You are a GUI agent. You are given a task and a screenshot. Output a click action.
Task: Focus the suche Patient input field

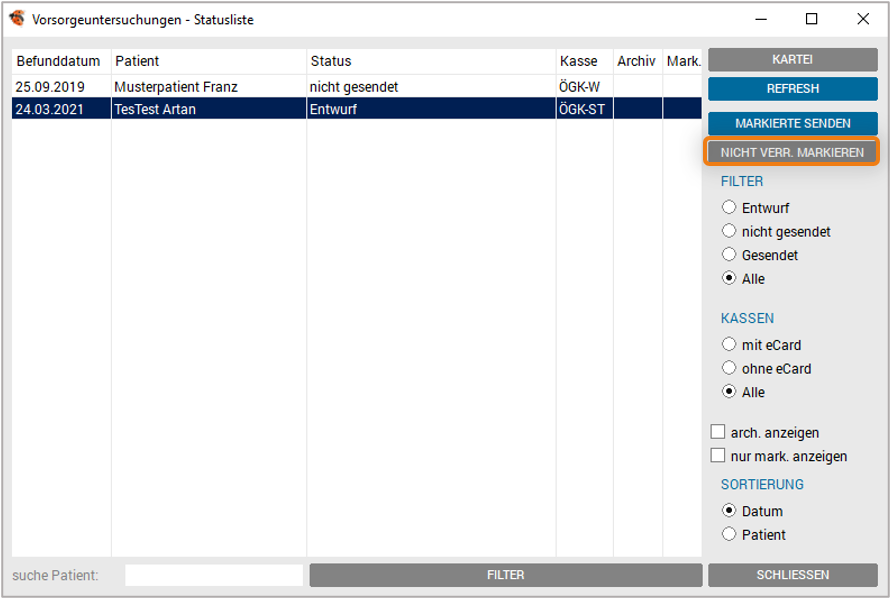214,575
